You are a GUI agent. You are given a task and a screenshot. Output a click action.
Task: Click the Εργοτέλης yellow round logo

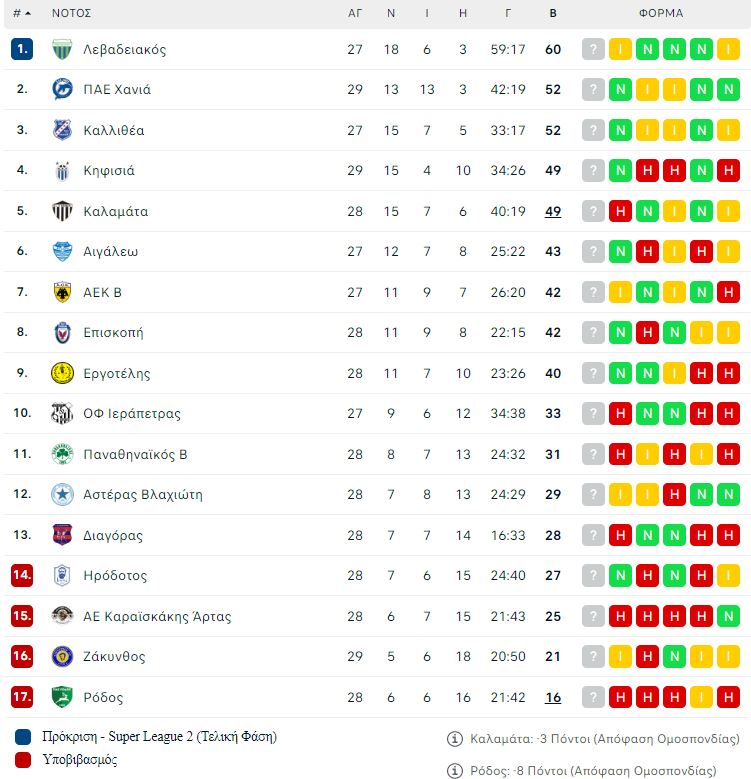pyautogui.click(x=62, y=373)
